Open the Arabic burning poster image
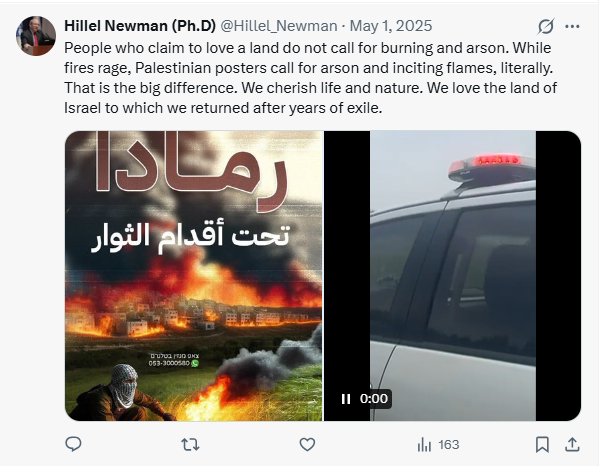The image size is (600, 466). [194, 276]
